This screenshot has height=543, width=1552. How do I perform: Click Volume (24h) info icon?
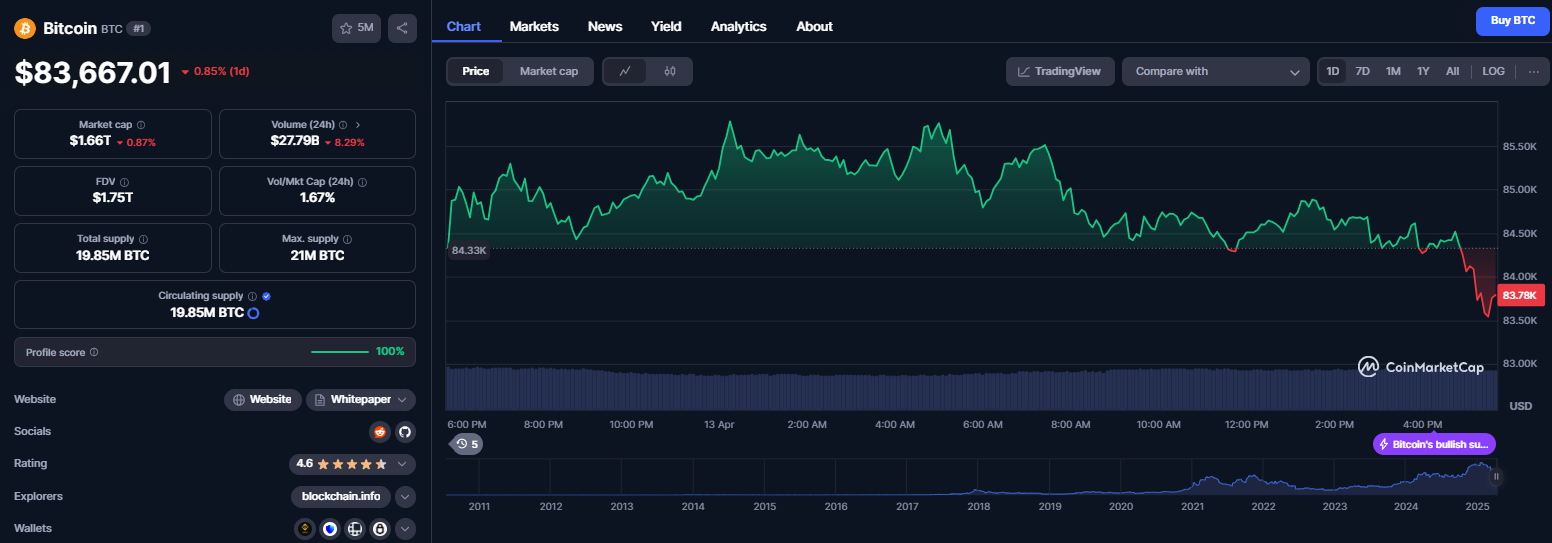(343, 125)
